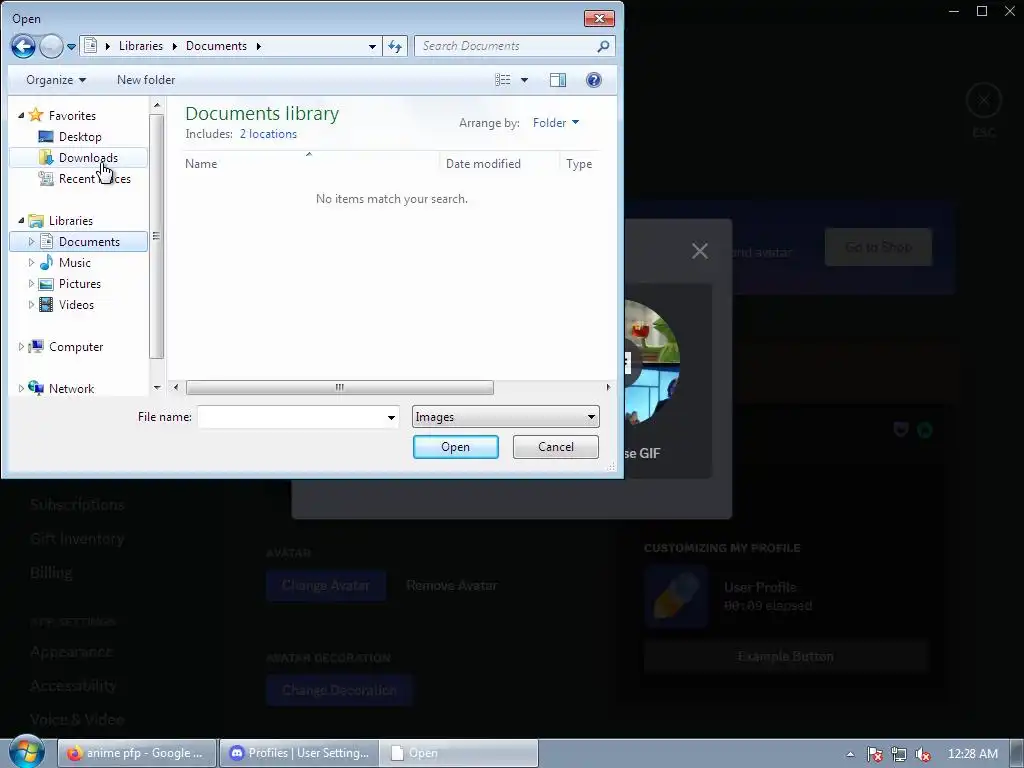Click the Action Center flag tray icon
Screen dimensions: 1024x768
pos(874,754)
